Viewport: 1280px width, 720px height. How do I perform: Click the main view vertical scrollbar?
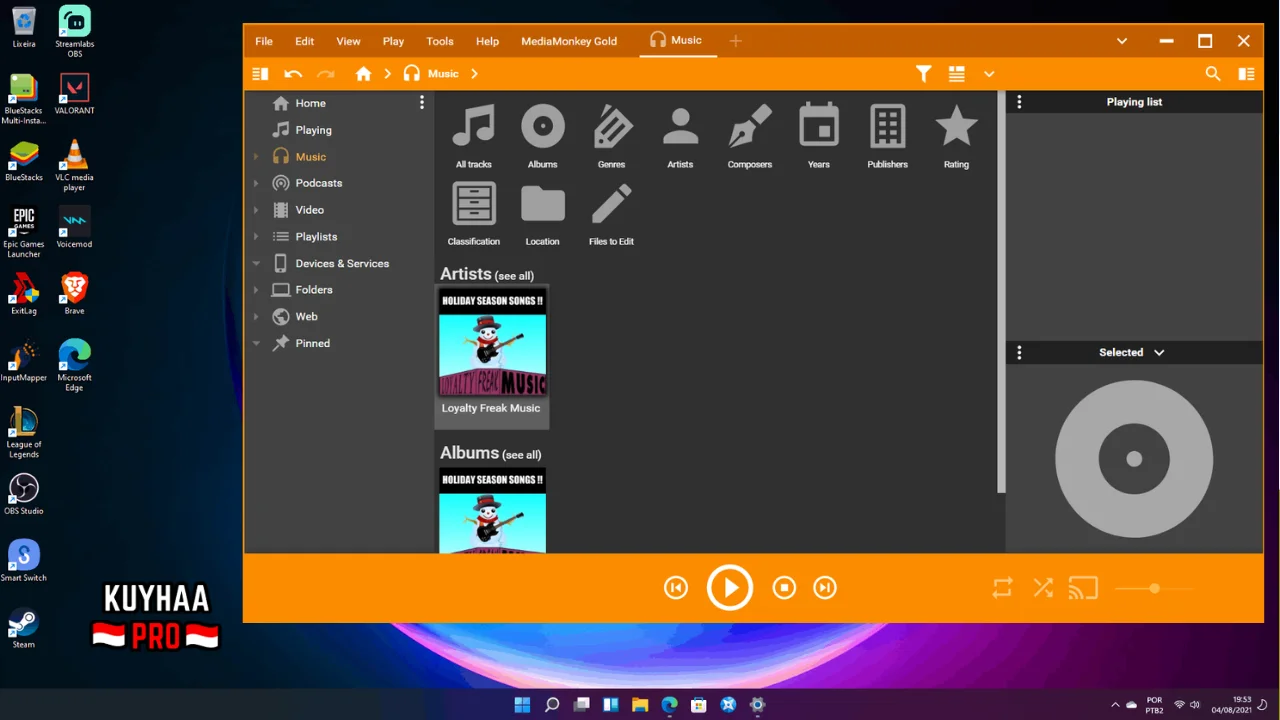coord(1001,292)
